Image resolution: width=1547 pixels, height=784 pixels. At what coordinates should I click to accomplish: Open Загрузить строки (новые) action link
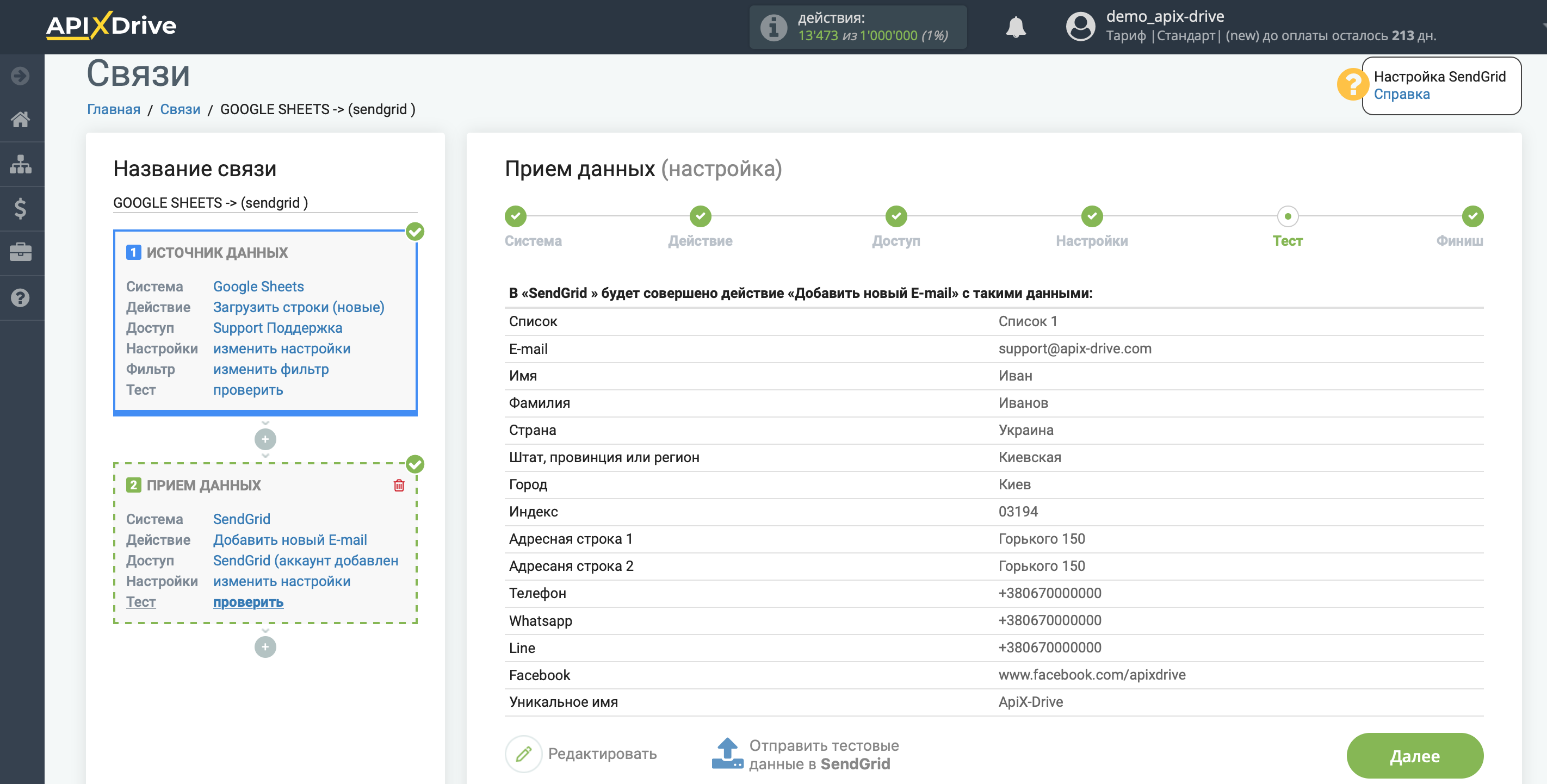(x=299, y=307)
